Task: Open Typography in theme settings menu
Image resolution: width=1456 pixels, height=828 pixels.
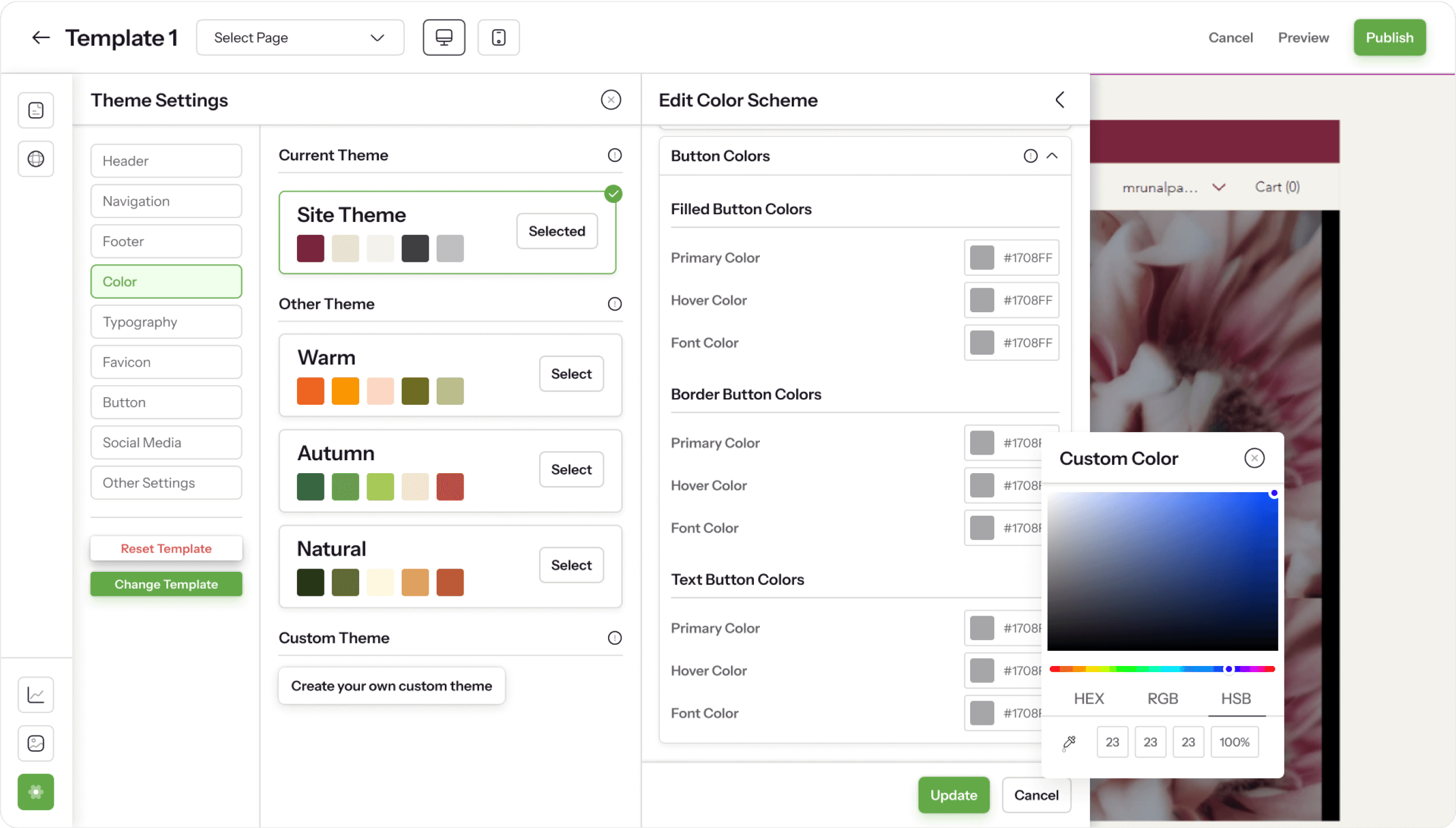Action: (x=166, y=322)
